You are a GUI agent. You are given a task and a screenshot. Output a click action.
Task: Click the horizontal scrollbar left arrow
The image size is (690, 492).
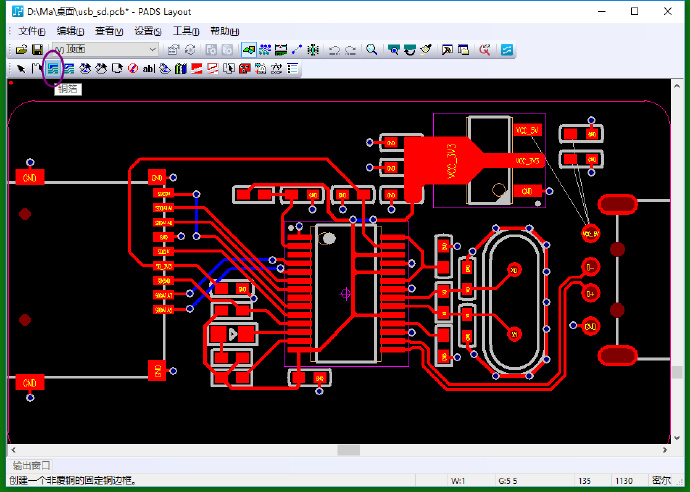click(x=14, y=450)
